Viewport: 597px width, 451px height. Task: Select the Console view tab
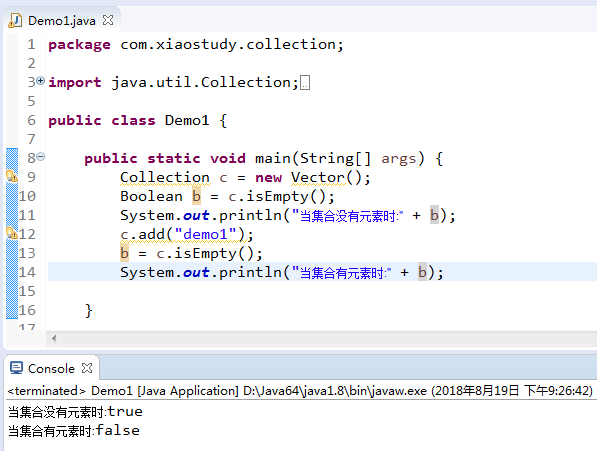pyautogui.click(x=51, y=368)
